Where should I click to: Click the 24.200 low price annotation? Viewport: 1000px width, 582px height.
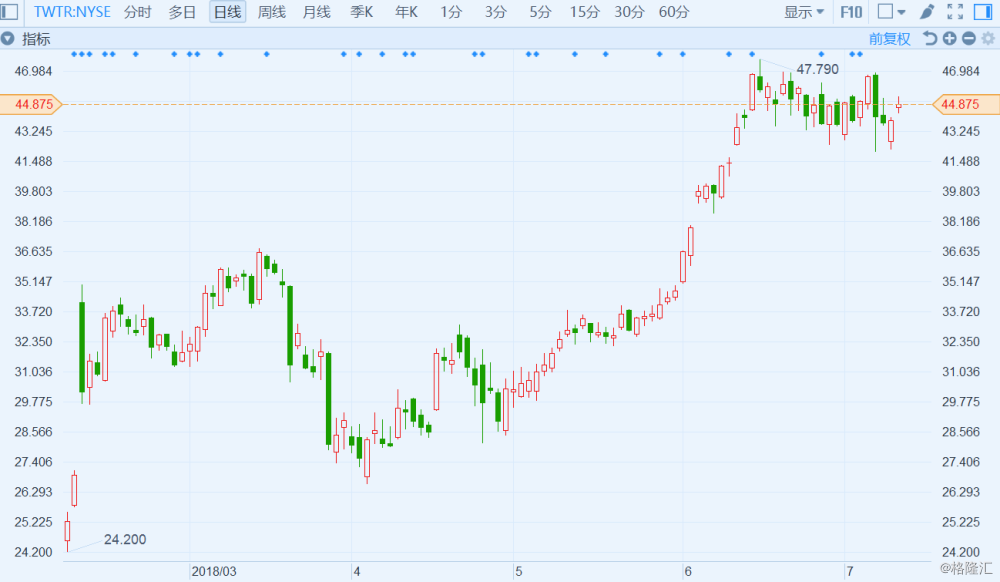tap(125, 539)
